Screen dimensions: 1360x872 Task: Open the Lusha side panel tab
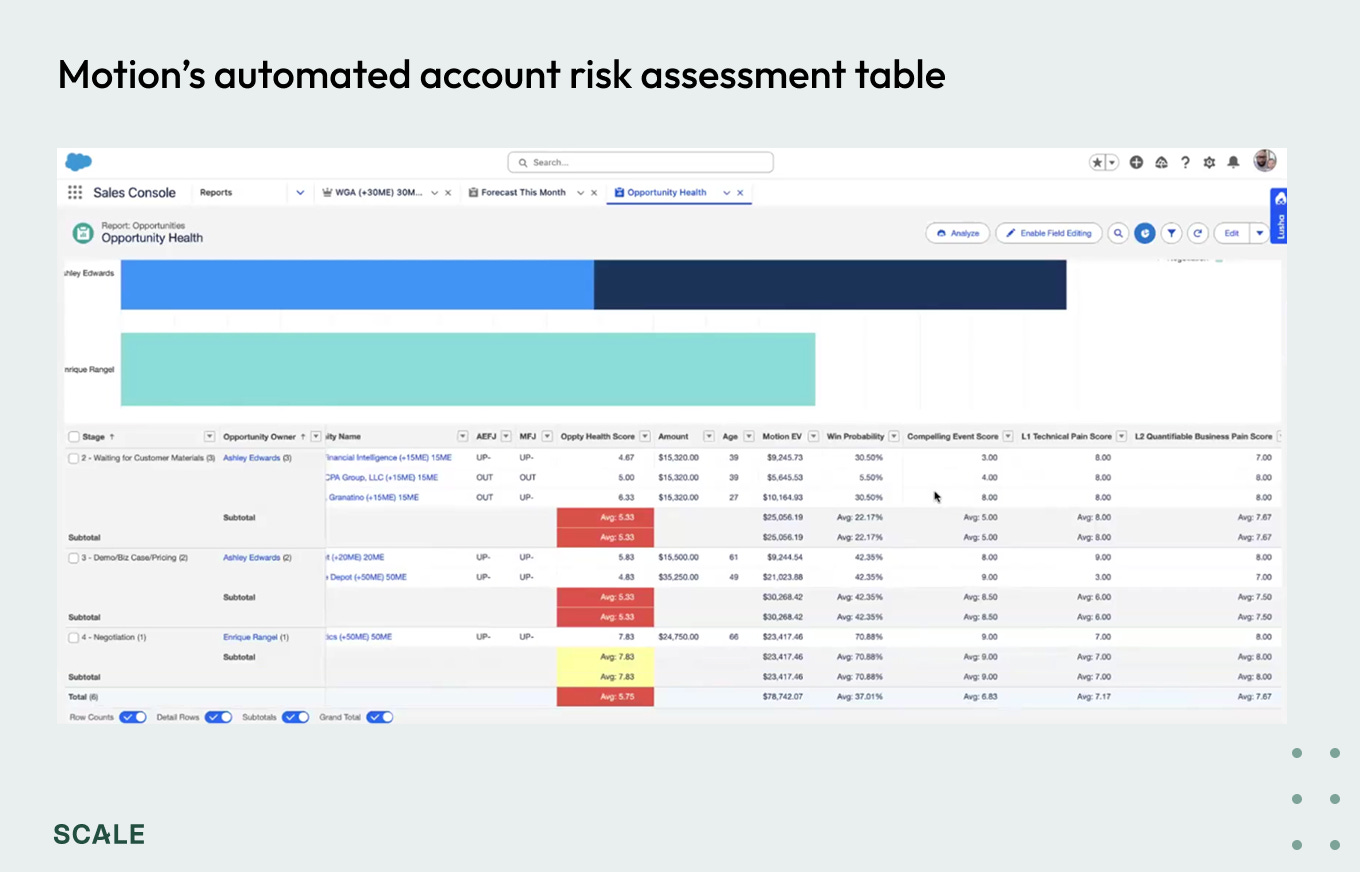(1278, 215)
